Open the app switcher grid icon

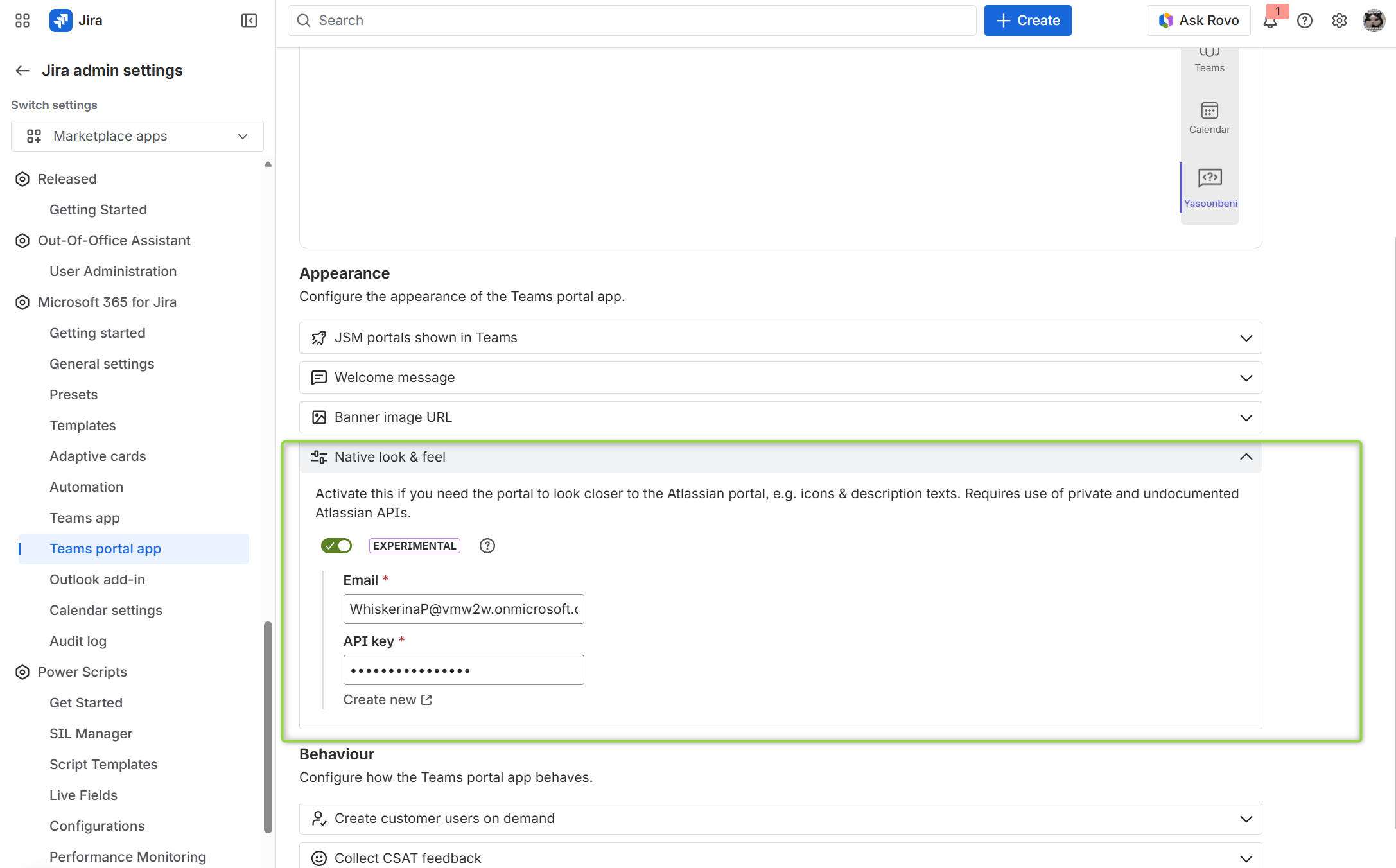click(22, 21)
